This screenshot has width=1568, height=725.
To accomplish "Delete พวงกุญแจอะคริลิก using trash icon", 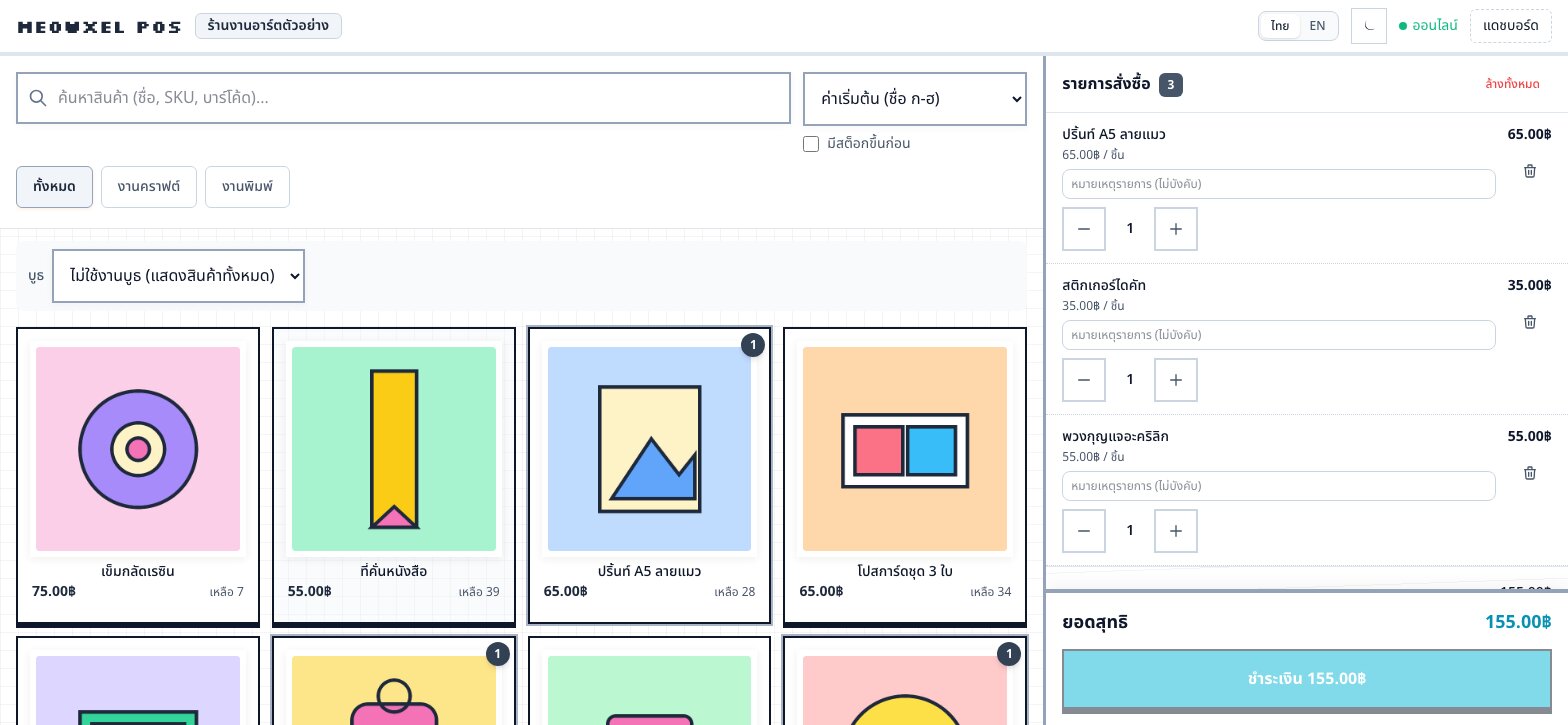I will point(1529,473).
